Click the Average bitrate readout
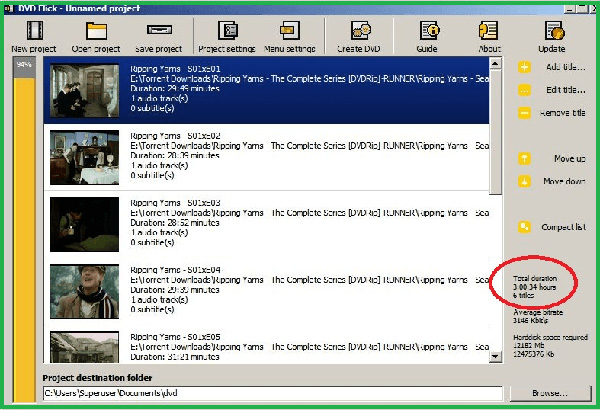The image size is (600, 410). tap(538, 316)
